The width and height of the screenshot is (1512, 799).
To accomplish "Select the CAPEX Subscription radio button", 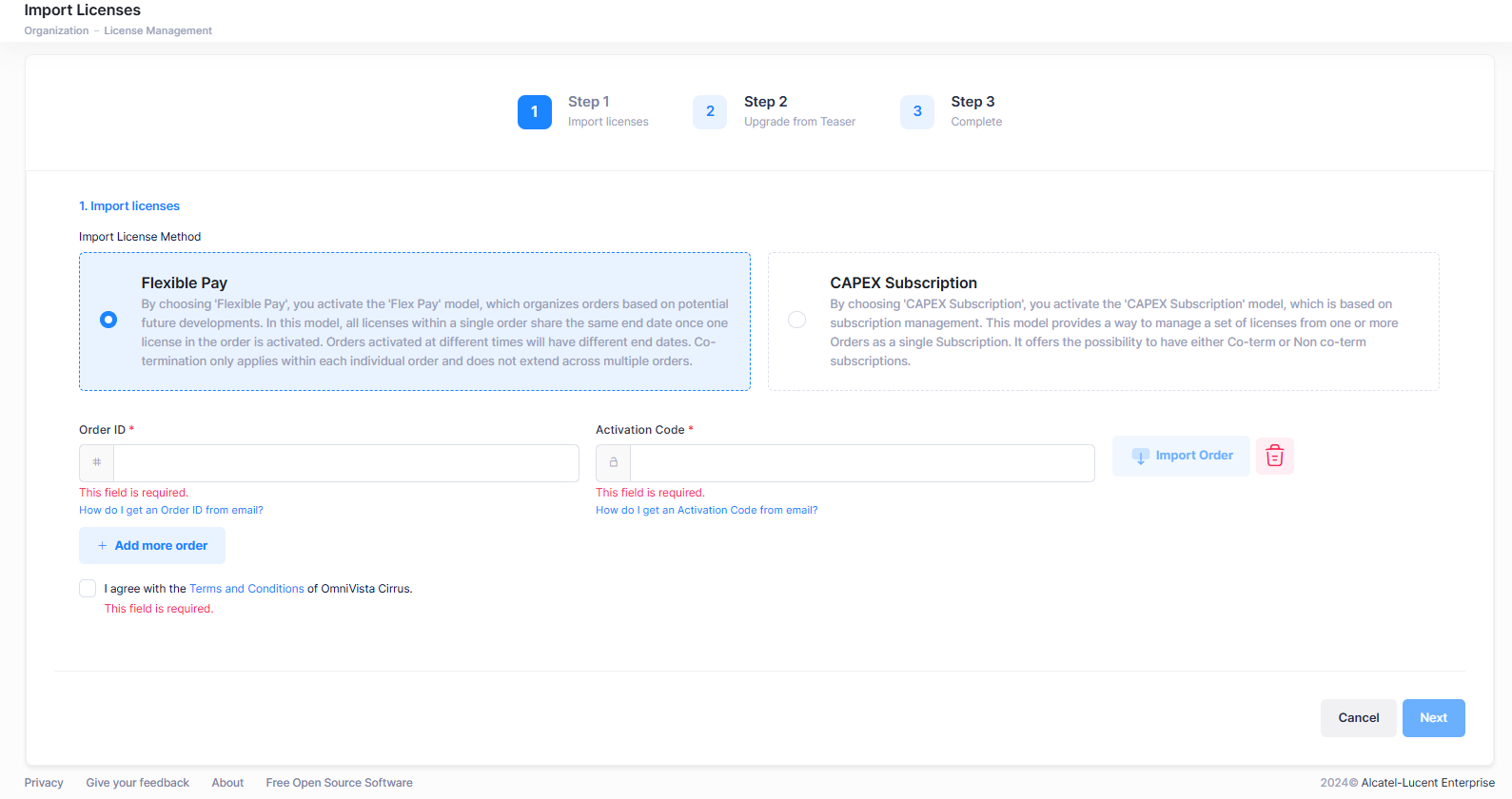I will coord(797,320).
